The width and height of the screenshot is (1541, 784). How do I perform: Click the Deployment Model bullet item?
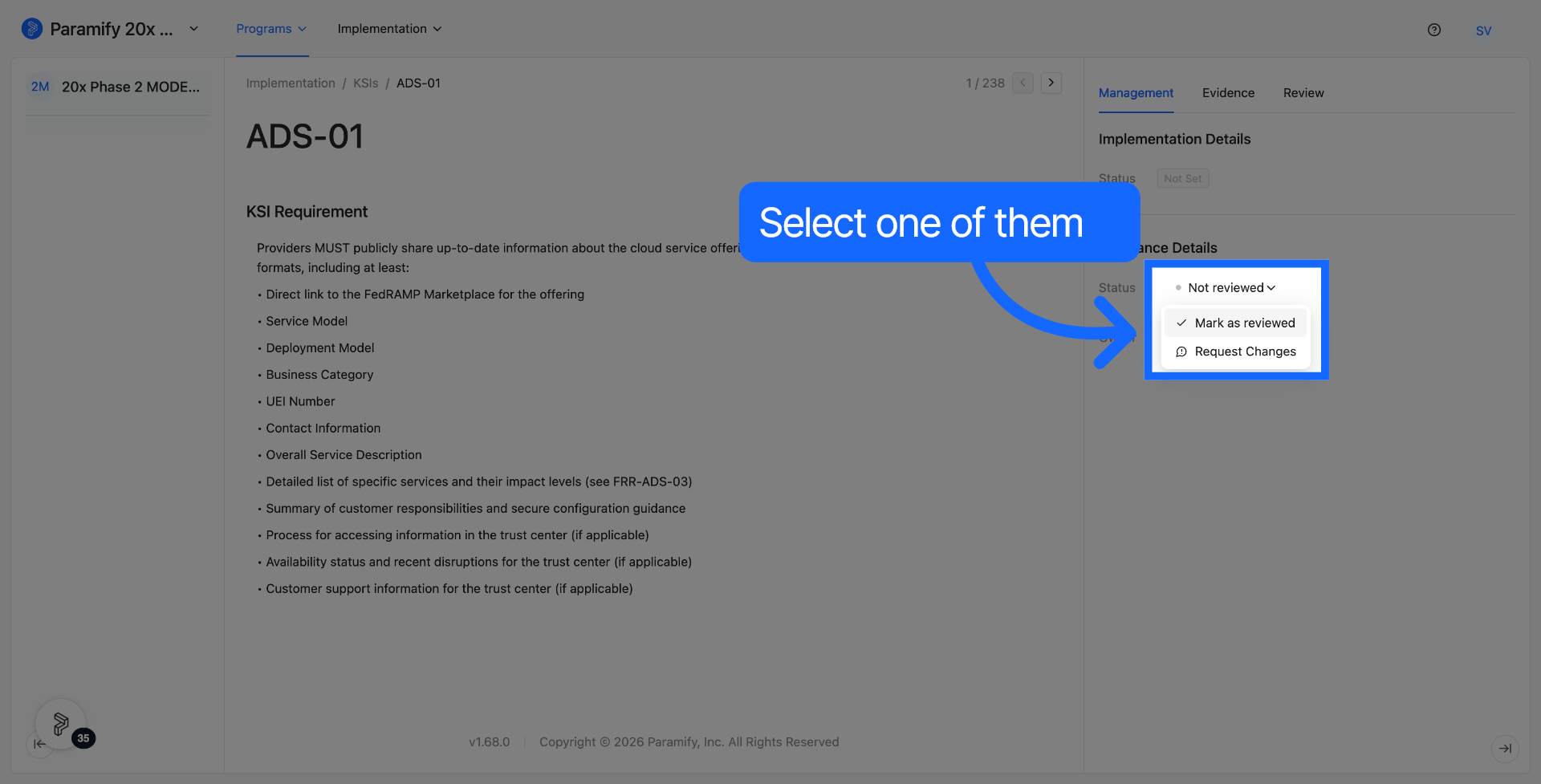point(320,348)
